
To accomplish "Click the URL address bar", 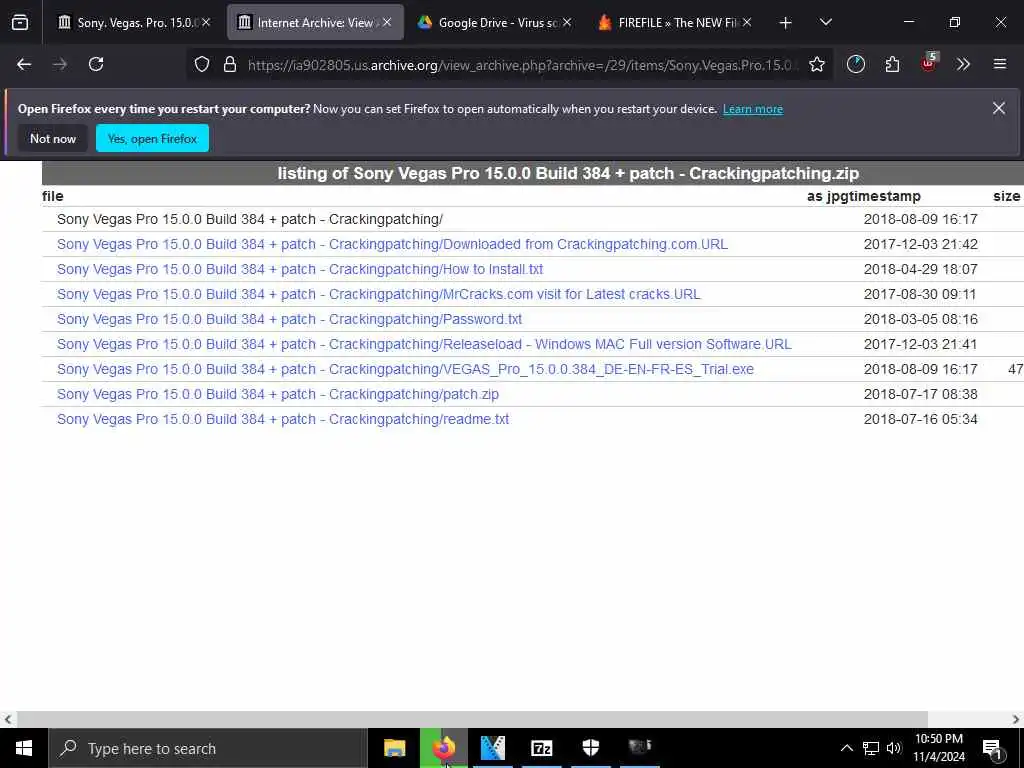I will (520, 65).
